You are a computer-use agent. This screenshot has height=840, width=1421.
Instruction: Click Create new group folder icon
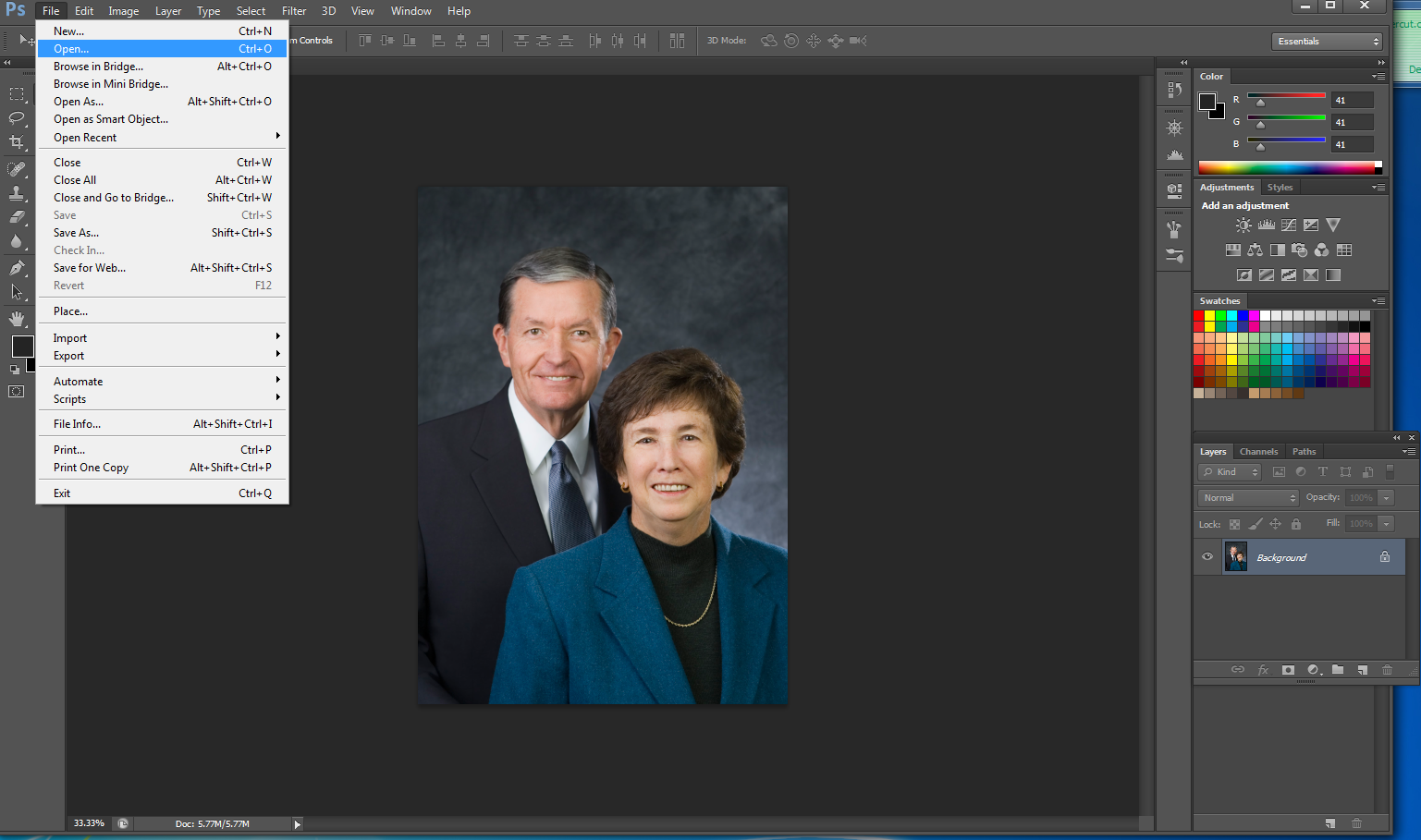(1338, 670)
